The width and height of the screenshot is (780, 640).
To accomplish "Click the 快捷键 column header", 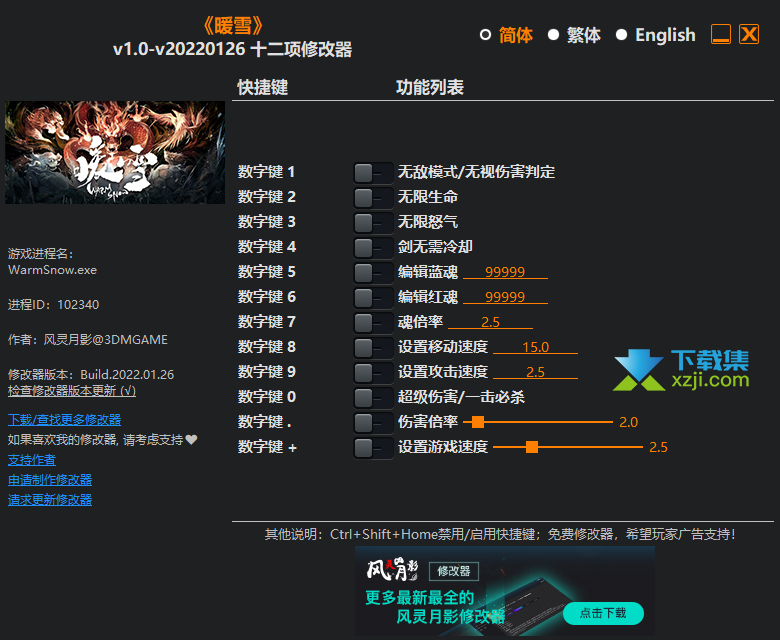I will point(263,88).
